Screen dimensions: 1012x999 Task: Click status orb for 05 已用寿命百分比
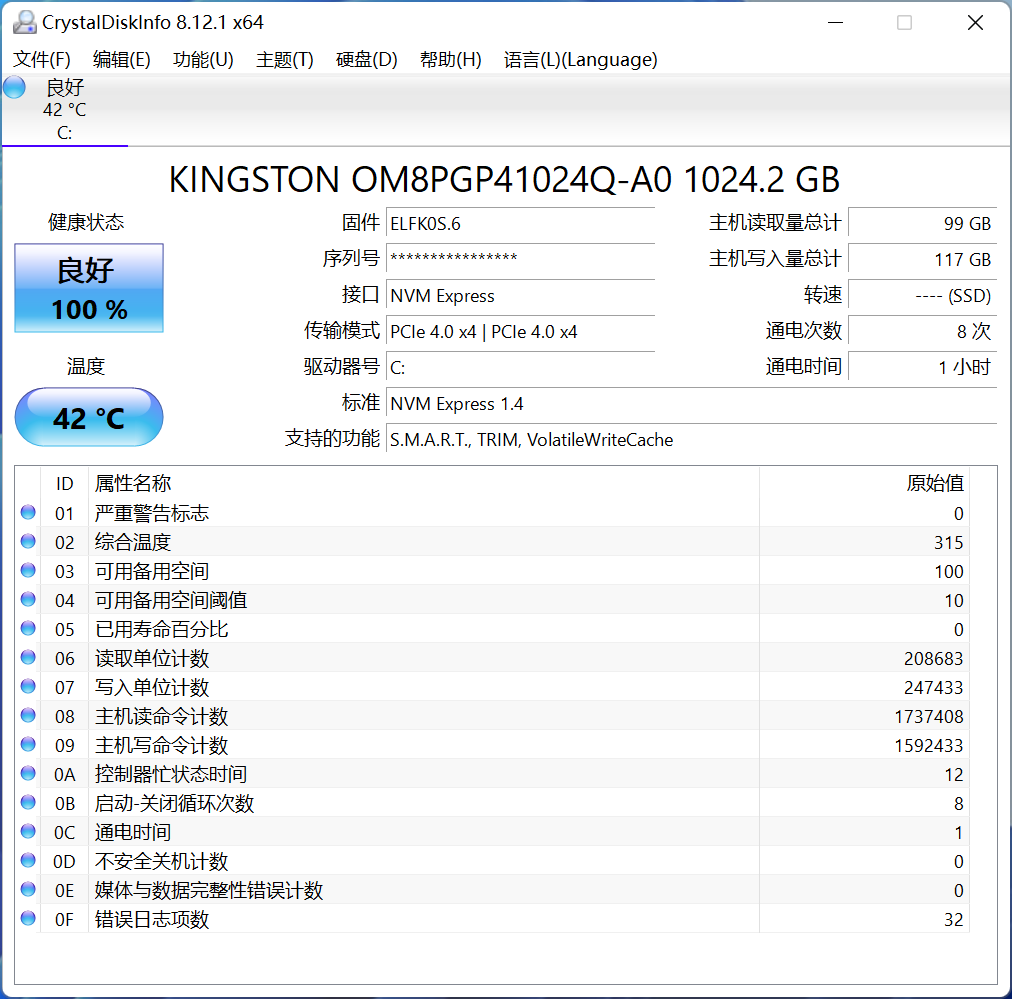[x=28, y=629]
